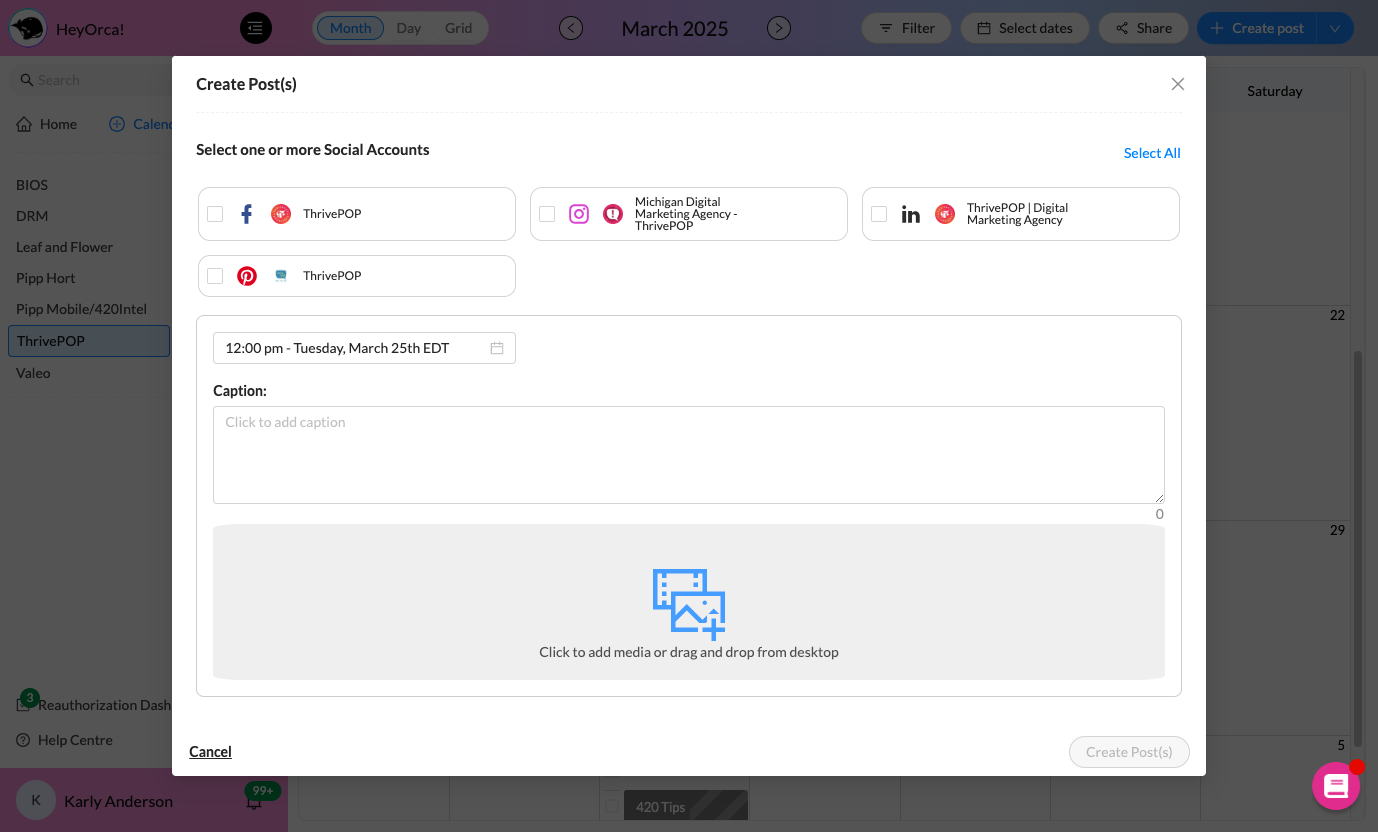The height and width of the screenshot is (832, 1378).
Task: Click the Create Post(s) submit button
Action: click(1129, 752)
